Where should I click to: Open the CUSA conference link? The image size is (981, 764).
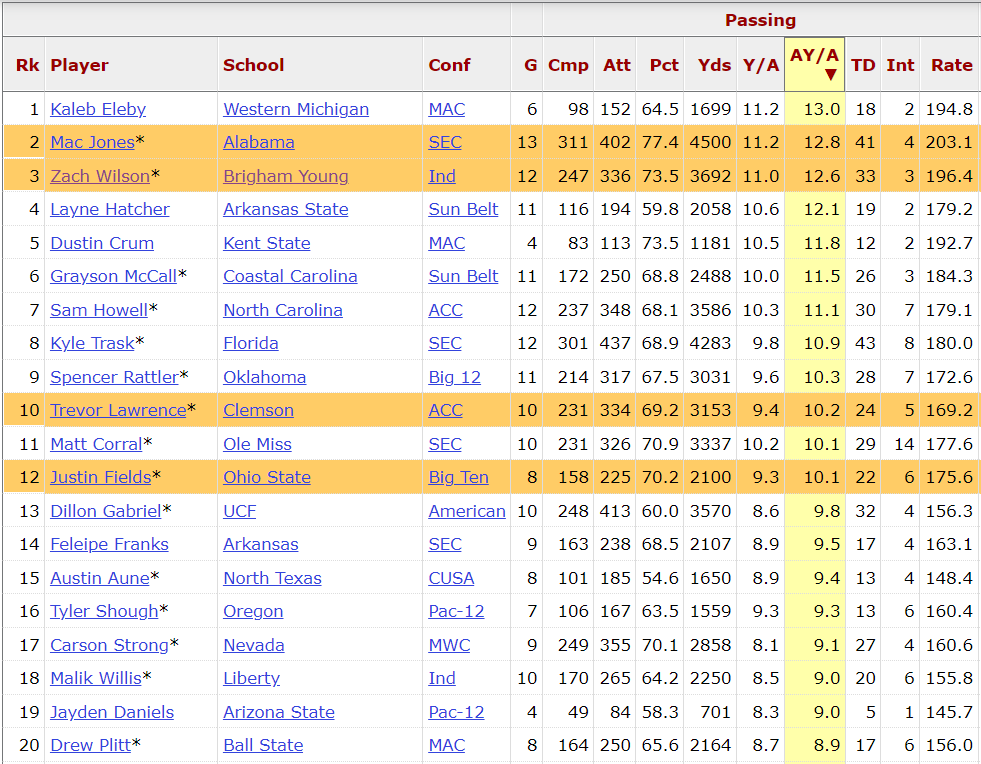point(451,578)
